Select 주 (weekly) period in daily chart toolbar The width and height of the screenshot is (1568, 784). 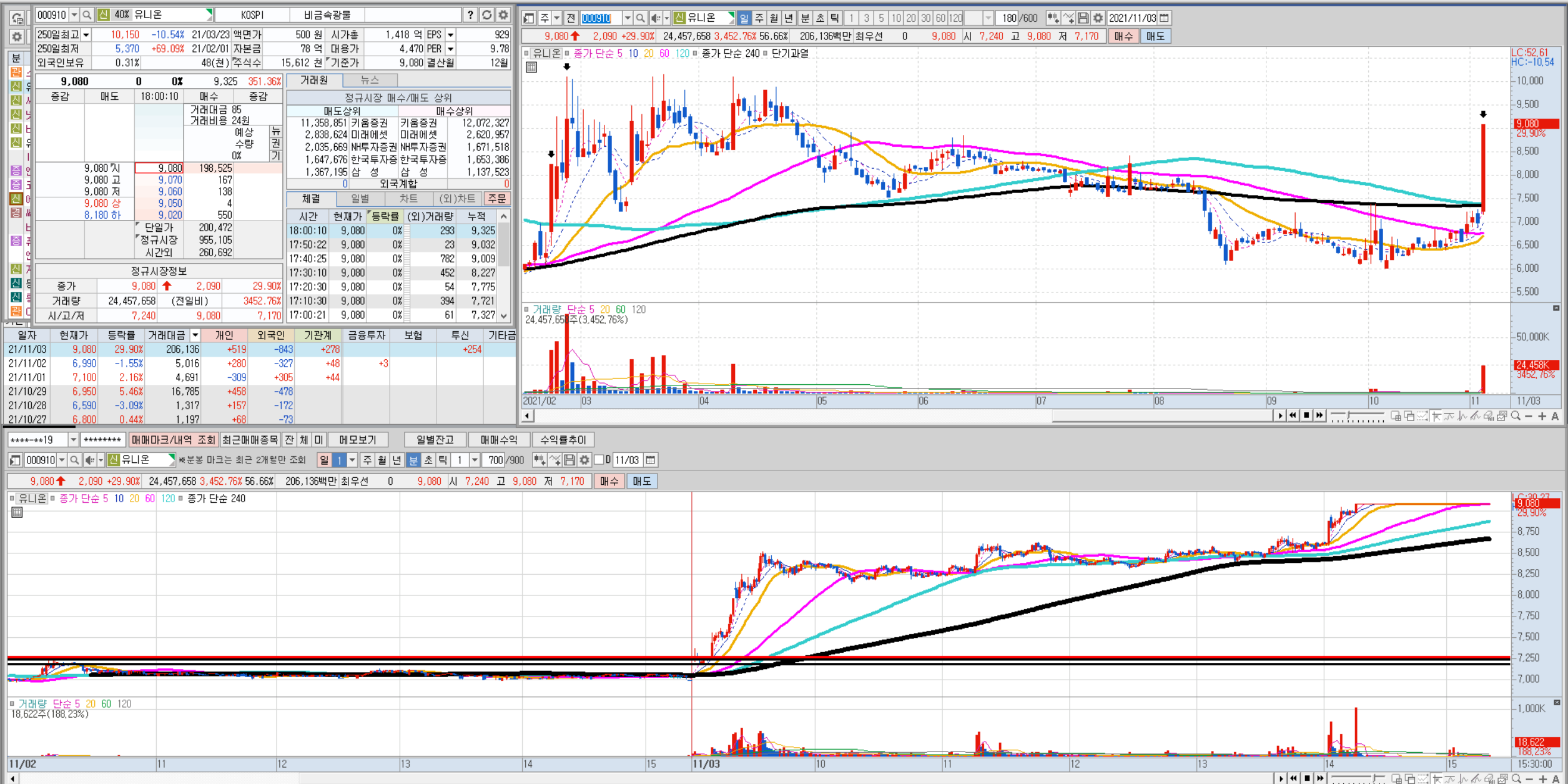[x=759, y=18]
